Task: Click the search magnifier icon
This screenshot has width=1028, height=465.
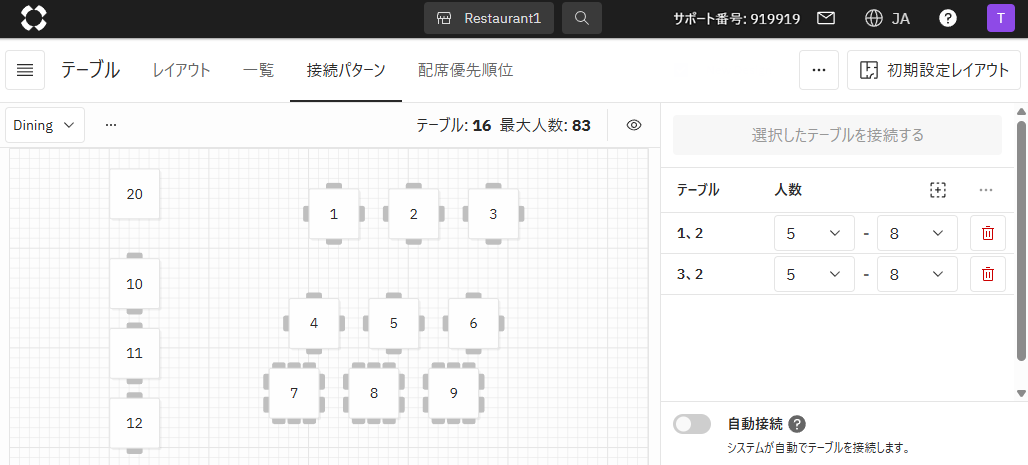Action: pyautogui.click(x=582, y=18)
